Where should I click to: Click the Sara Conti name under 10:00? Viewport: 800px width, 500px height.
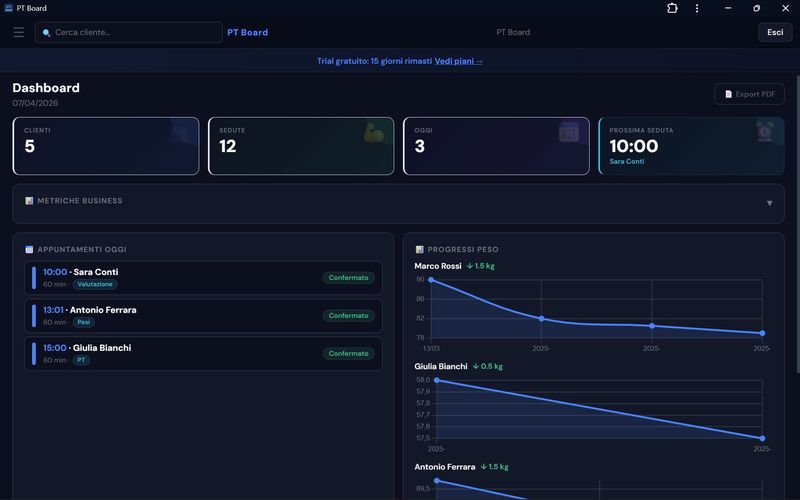96,272
